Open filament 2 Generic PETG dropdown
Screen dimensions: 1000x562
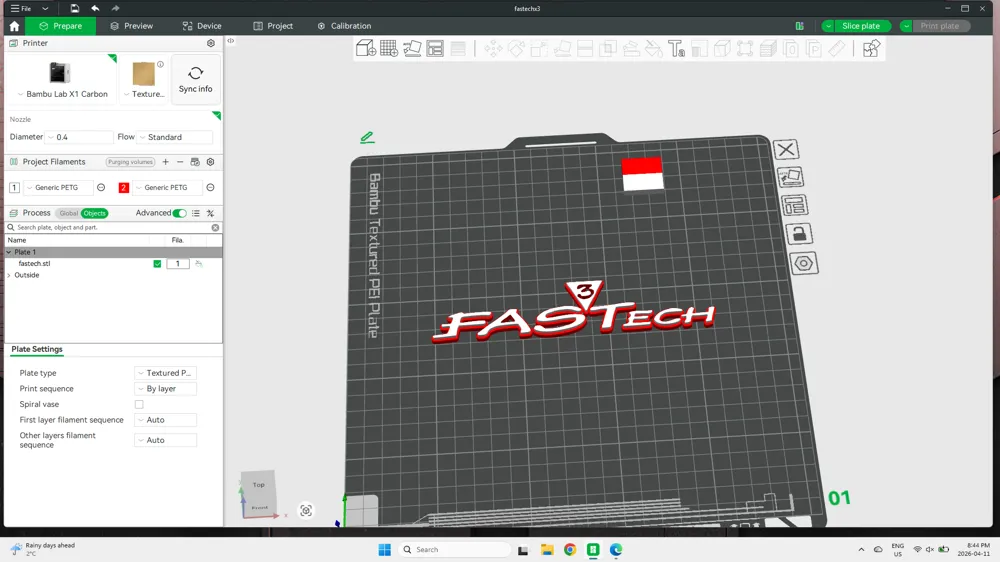pyautogui.click(x=167, y=188)
